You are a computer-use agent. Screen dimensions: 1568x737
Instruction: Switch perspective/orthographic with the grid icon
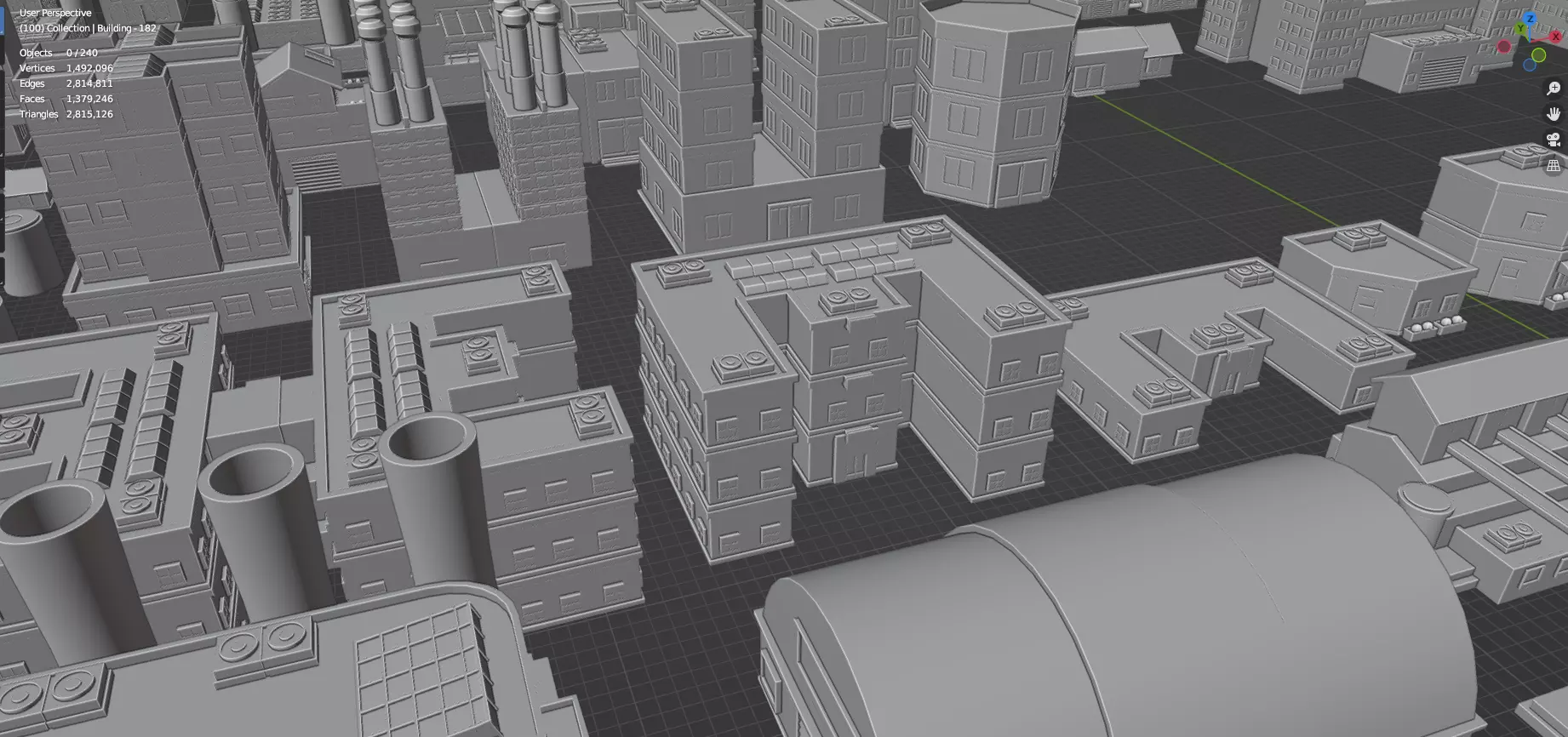pos(1554,166)
